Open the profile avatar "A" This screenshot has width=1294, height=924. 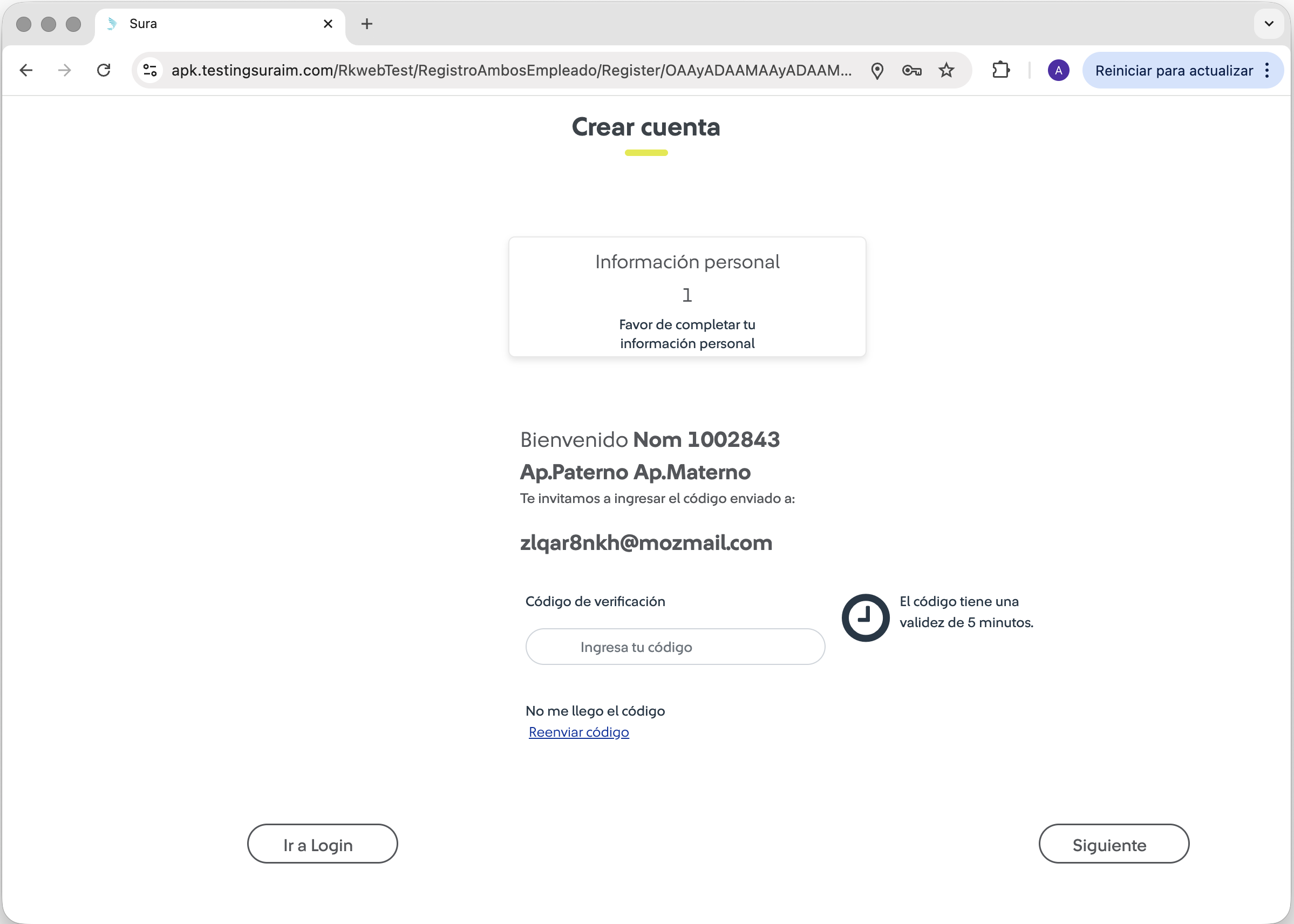tap(1058, 71)
